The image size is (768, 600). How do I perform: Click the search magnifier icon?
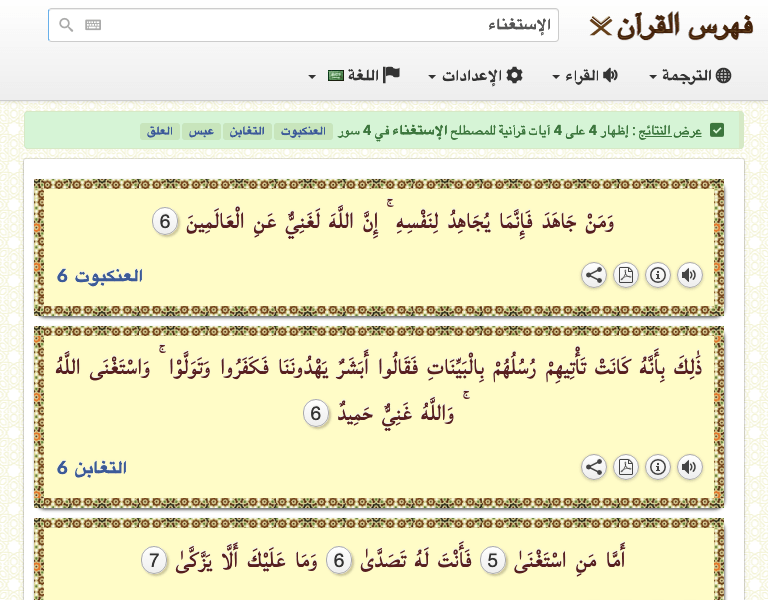66,25
